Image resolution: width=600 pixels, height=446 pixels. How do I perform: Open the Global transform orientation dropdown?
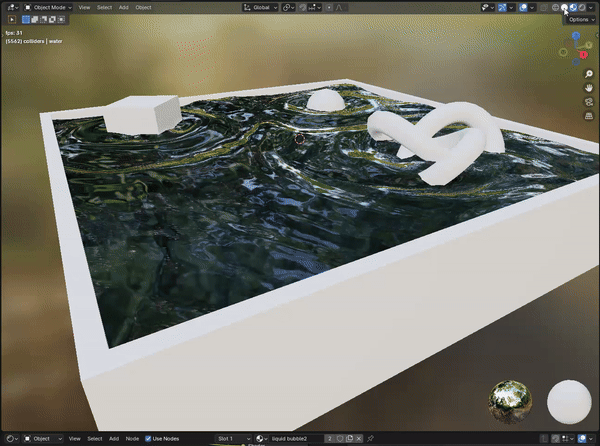[x=260, y=7]
